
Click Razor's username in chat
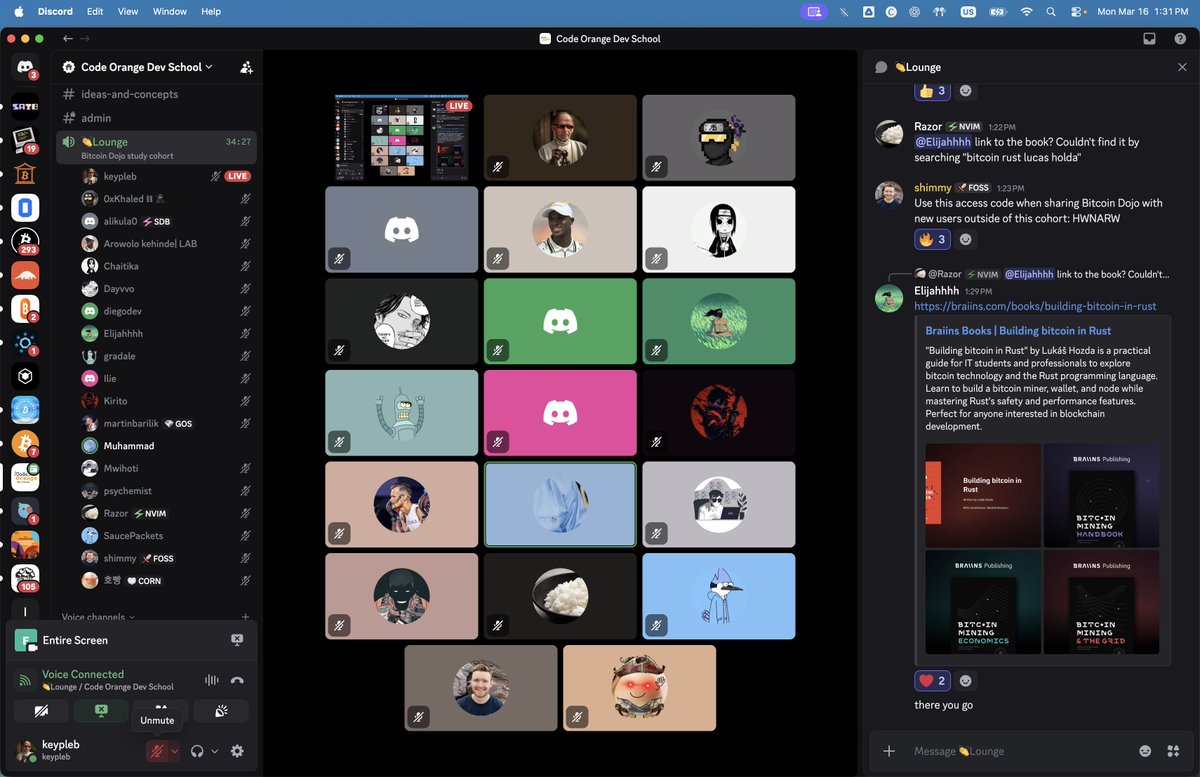click(928, 127)
